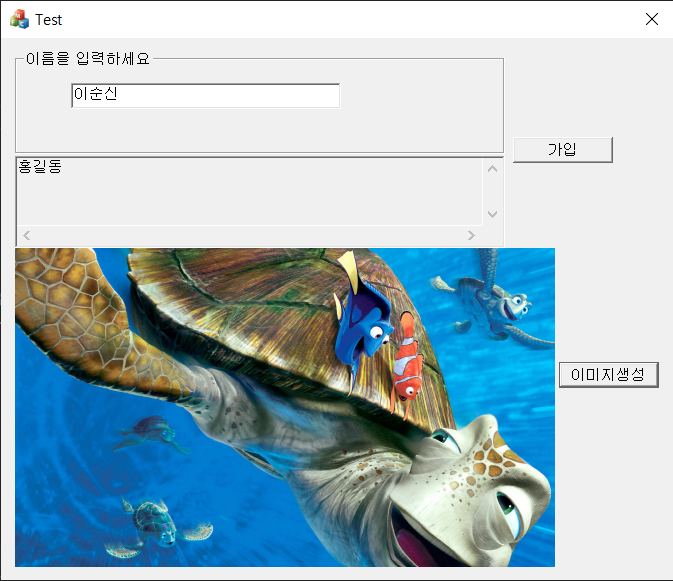Click the 이름을 입력하세요 group label
673x581 pixels.
pos(88,59)
